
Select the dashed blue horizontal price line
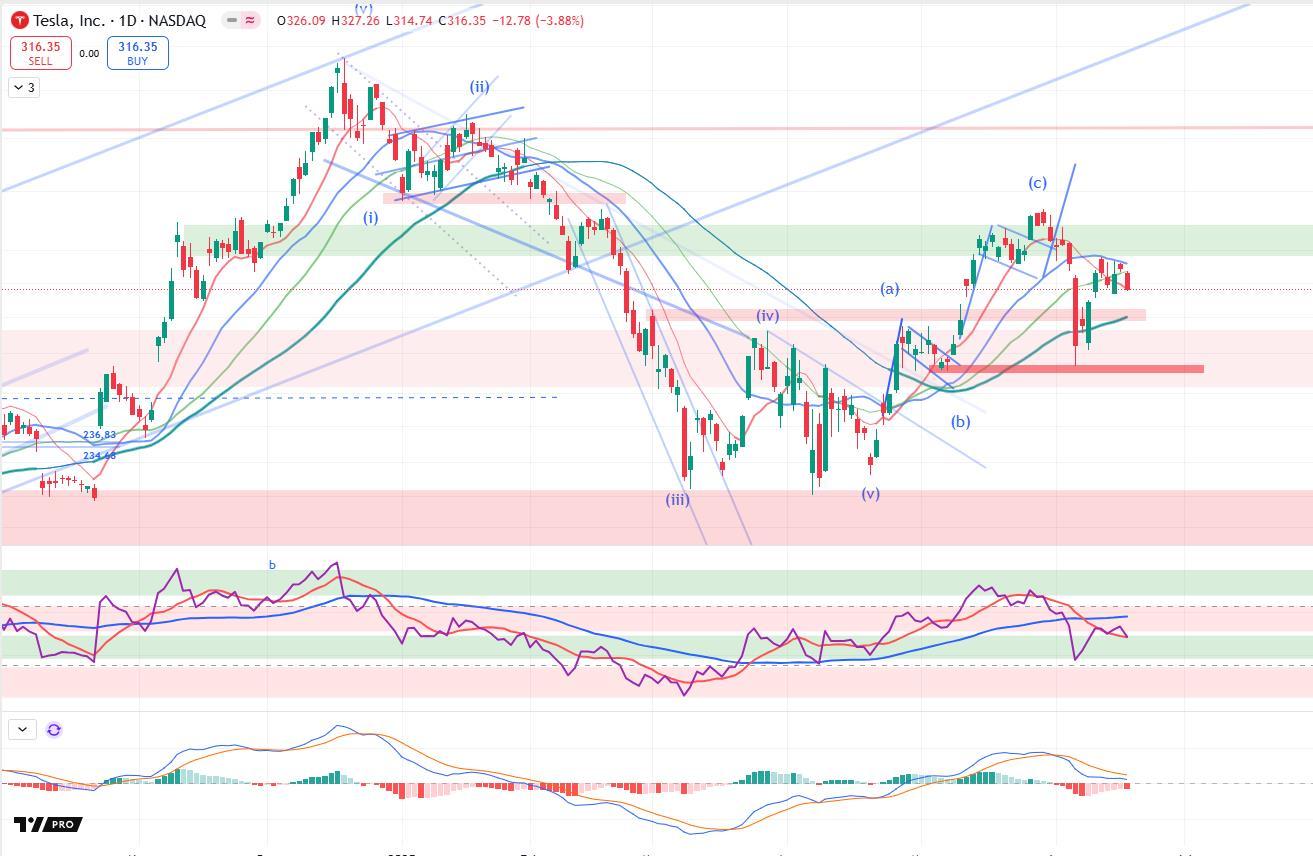(x=279, y=398)
